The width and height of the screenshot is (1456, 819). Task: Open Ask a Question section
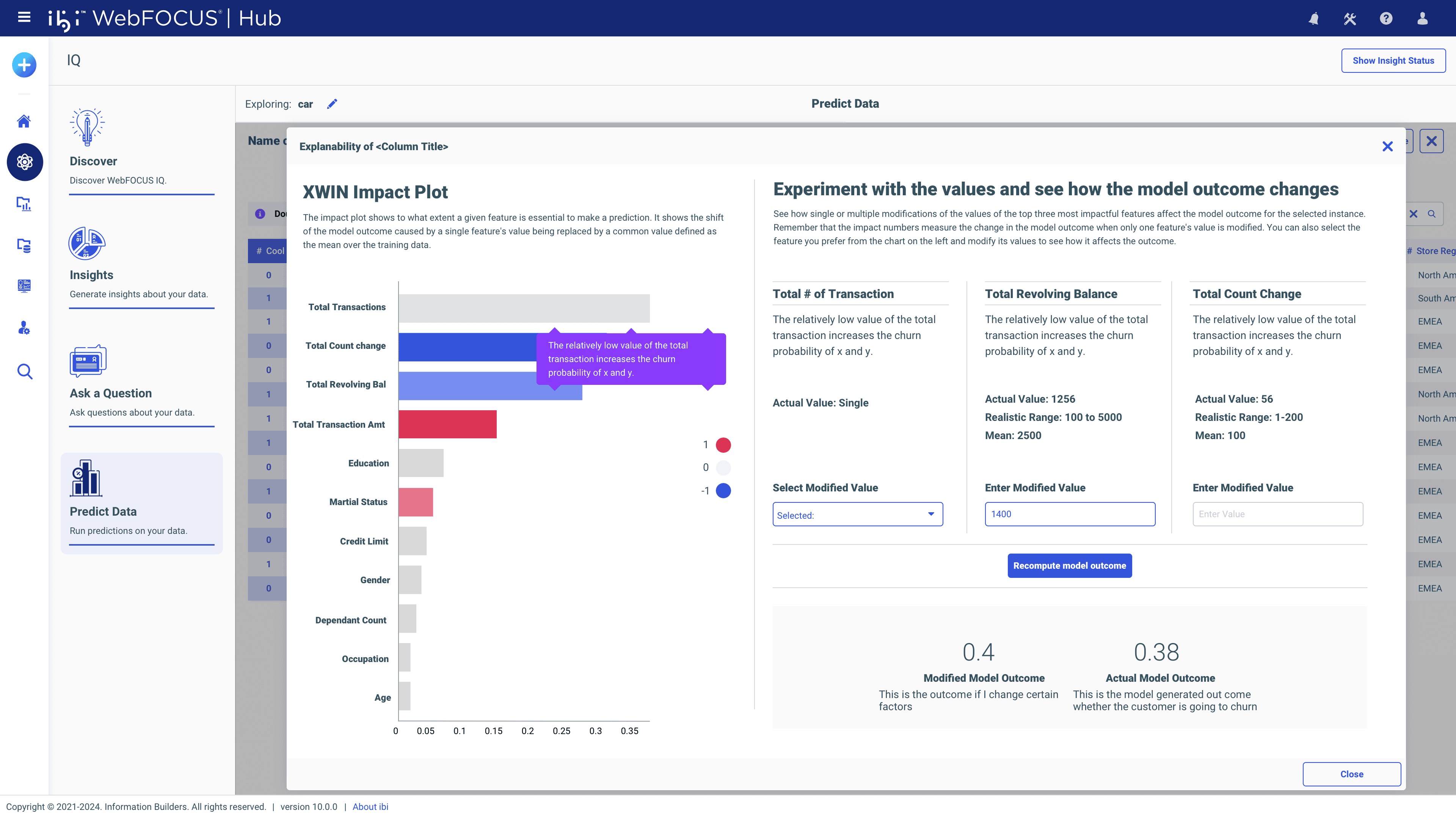[111, 393]
